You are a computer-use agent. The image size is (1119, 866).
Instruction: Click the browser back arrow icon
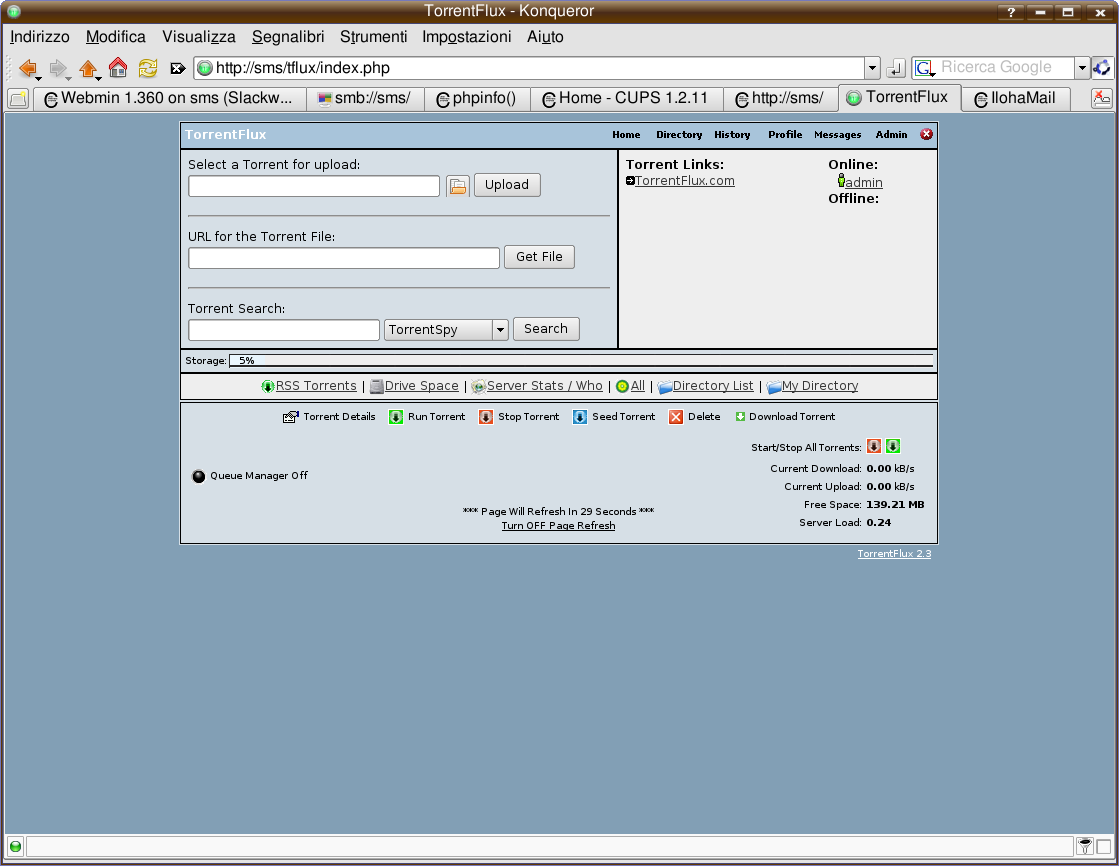27,68
